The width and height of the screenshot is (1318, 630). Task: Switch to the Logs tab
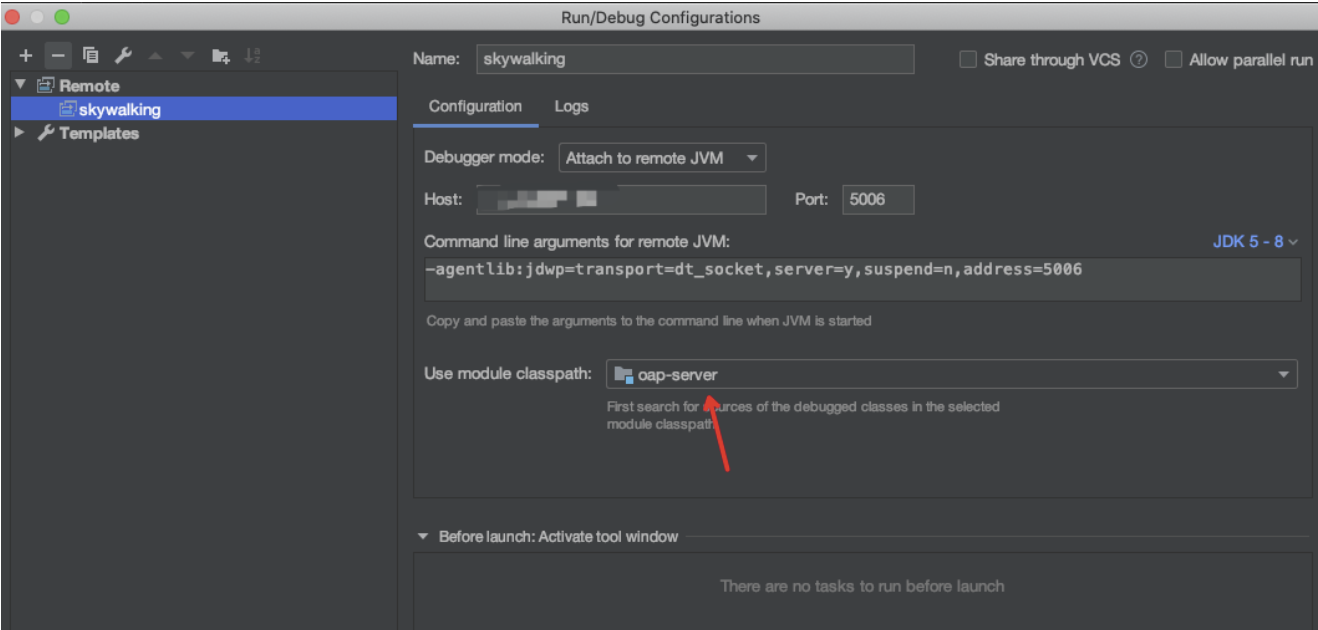(x=571, y=107)
